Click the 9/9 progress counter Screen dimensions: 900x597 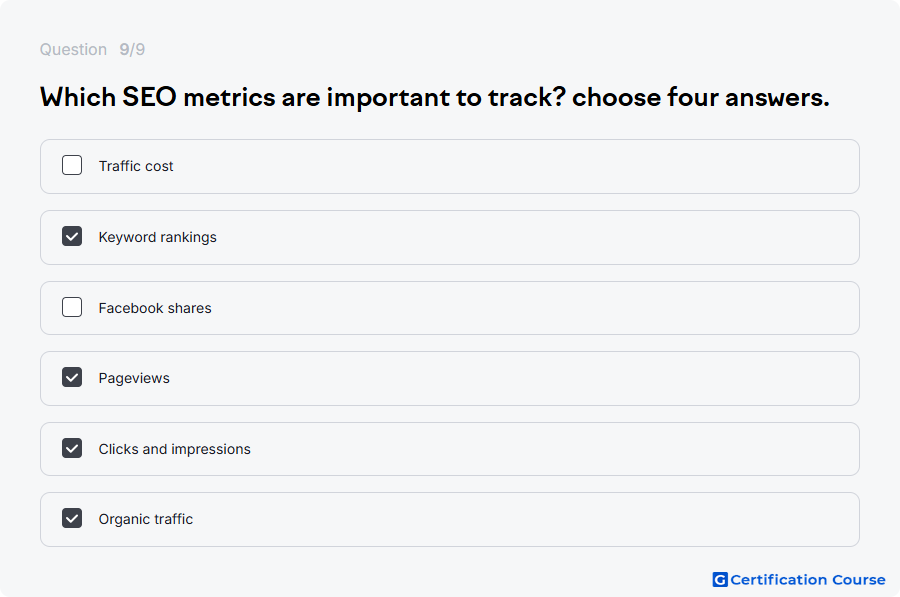[x=132, y=49]
